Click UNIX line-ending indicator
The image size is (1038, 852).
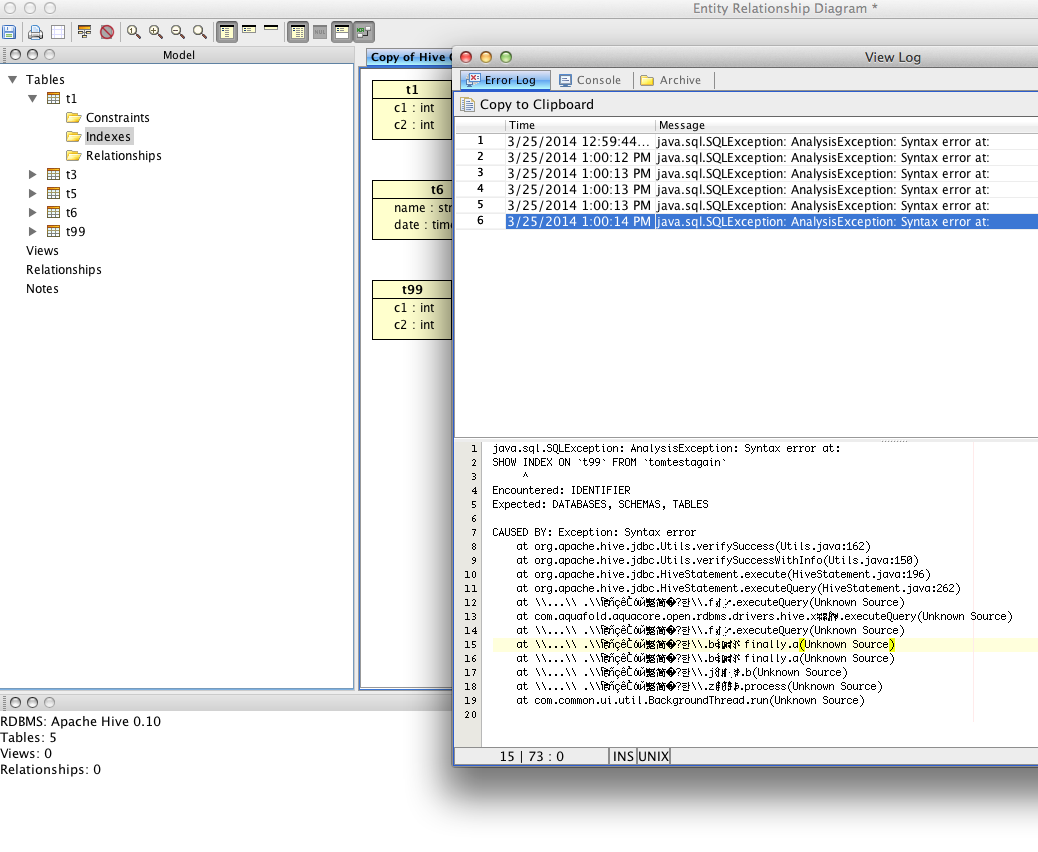pyautogui.click(x=653, y=756)
